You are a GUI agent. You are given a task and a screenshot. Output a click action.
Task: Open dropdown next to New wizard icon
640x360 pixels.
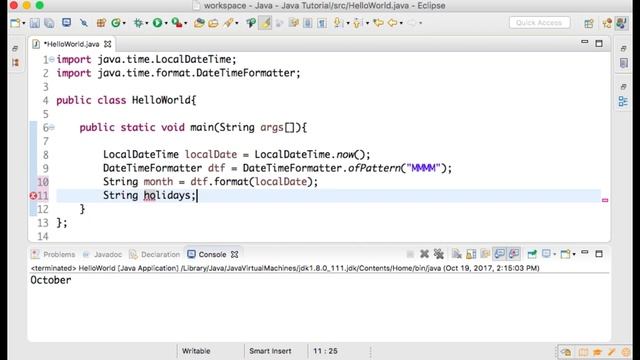point(24,23)
